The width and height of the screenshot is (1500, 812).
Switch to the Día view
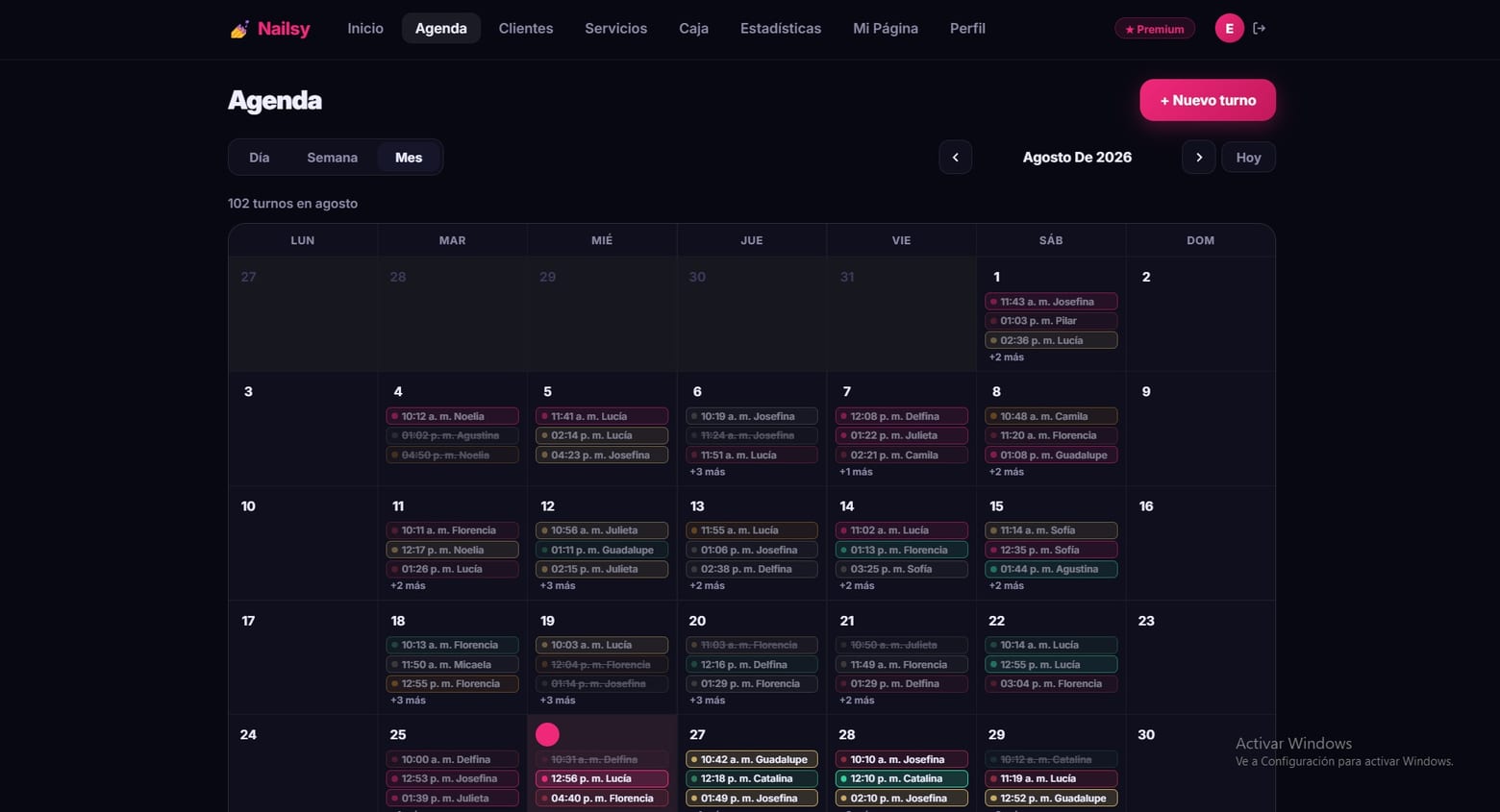[x=260, y=158]
